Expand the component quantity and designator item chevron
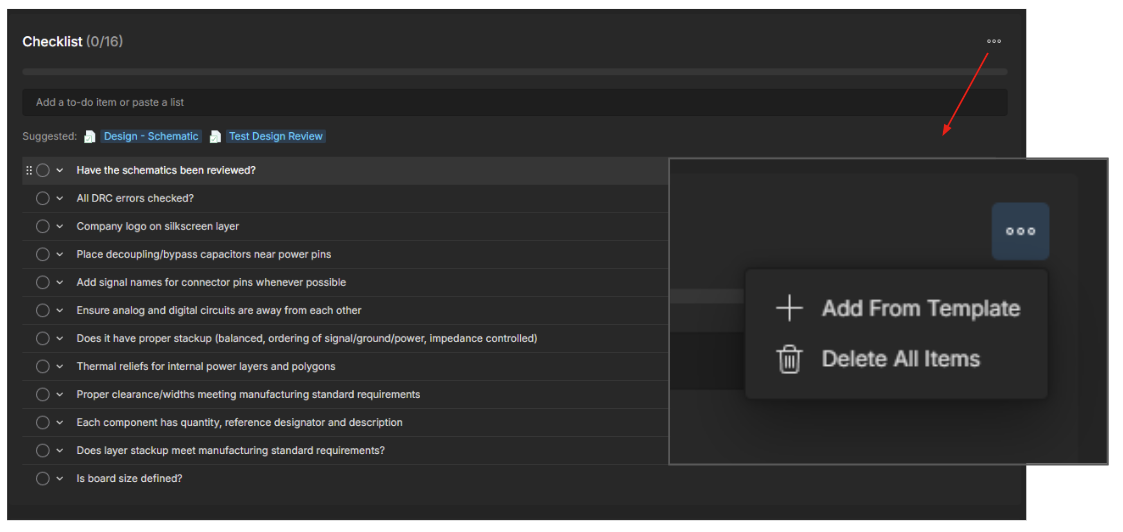The height and width of the screenshot is (532, 1123). tap(60, 422)
